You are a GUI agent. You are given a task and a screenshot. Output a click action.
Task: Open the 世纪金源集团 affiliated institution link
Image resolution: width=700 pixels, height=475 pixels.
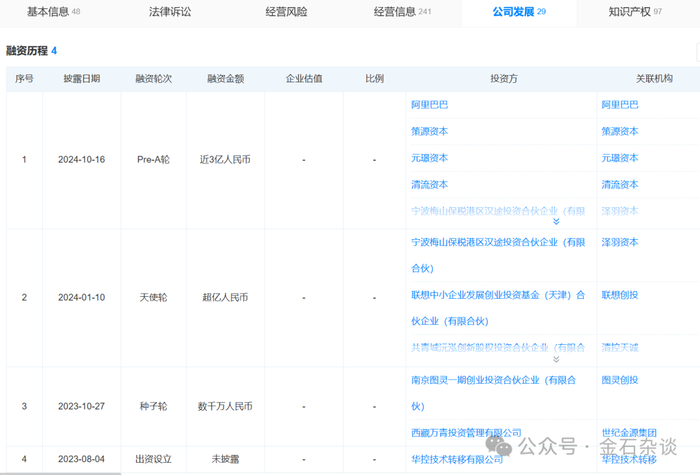629,433
